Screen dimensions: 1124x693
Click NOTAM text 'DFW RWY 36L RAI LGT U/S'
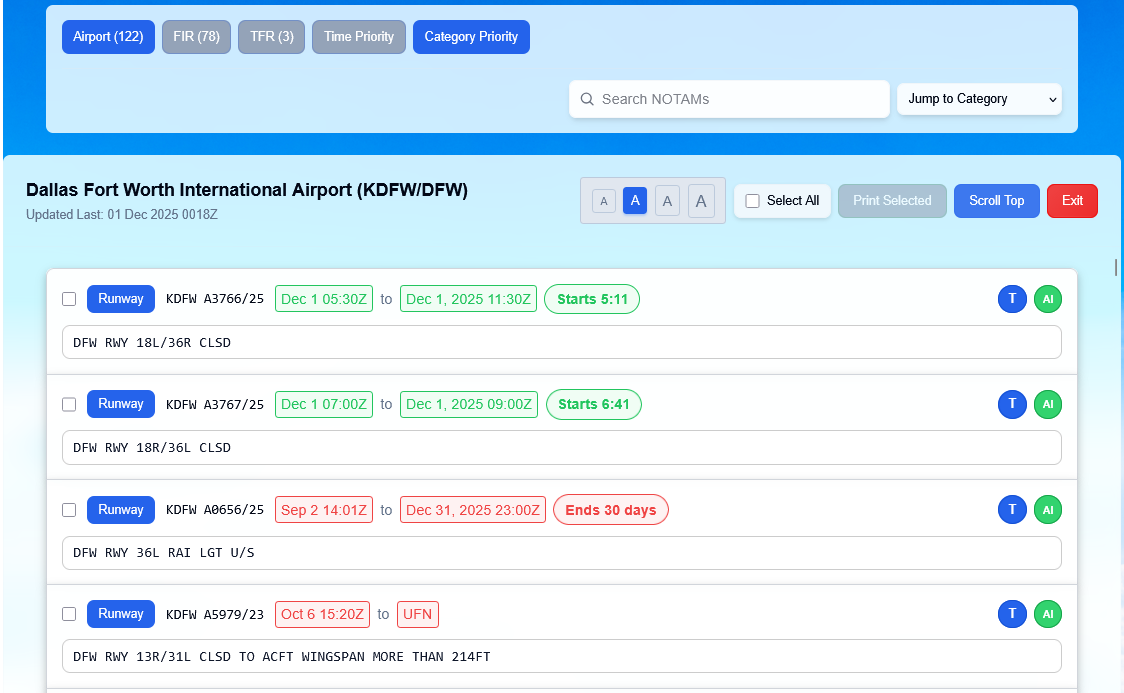click(x=163, y=553)
